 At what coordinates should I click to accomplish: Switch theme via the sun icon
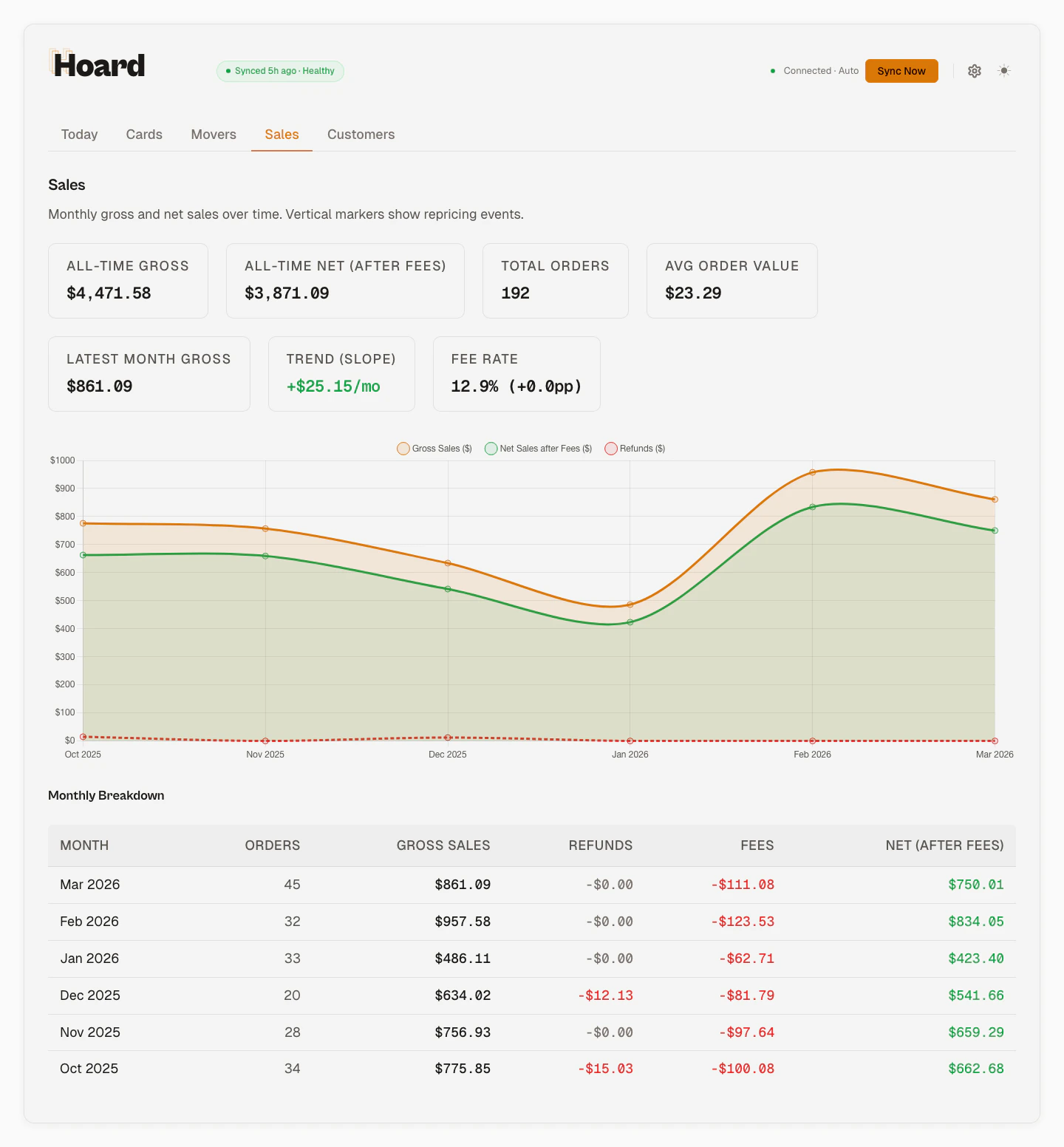tap(1003, 71)
